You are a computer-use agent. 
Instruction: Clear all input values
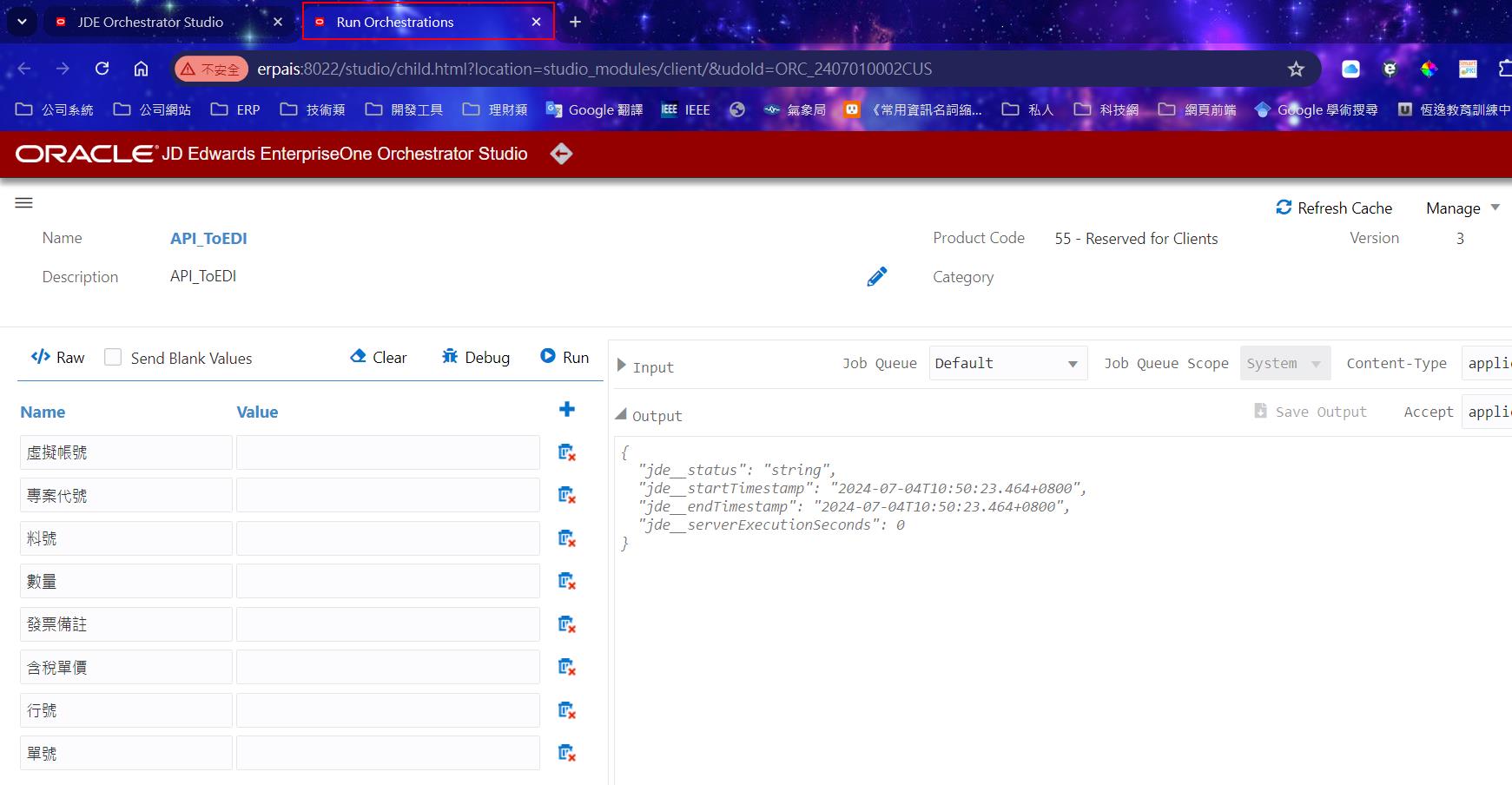(x=379, y=357)
